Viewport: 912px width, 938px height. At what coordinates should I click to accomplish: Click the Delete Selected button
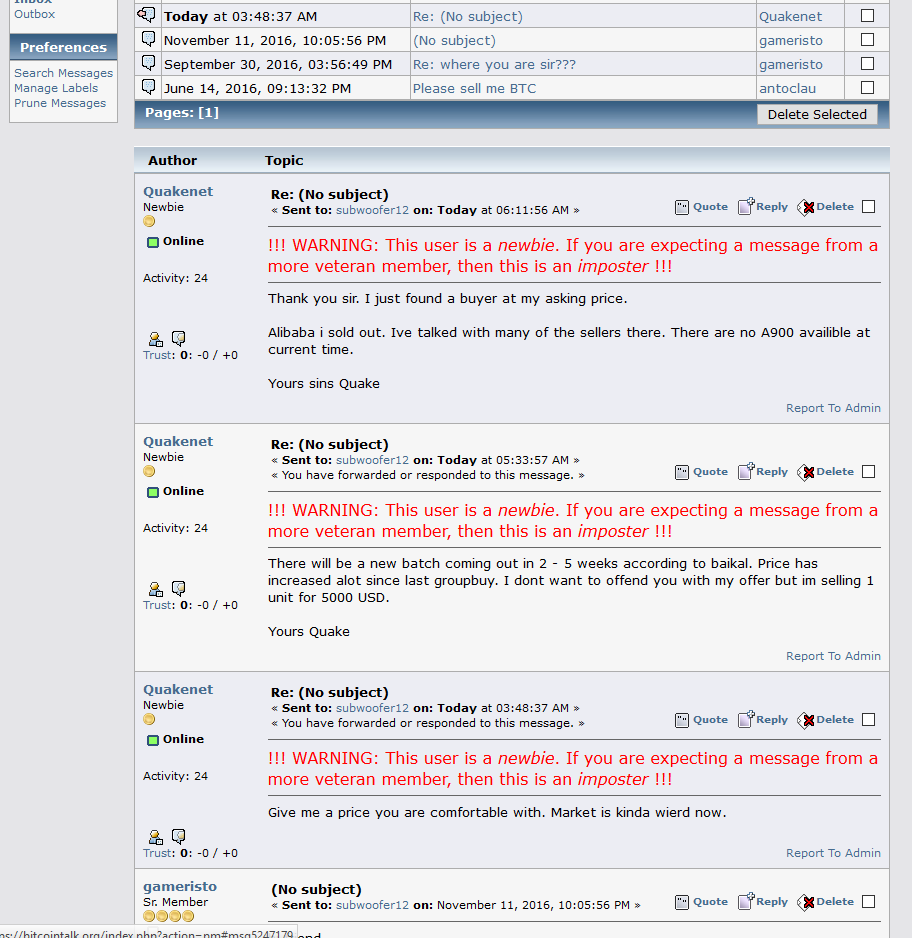pyautogui.click(x=817, y=114)
